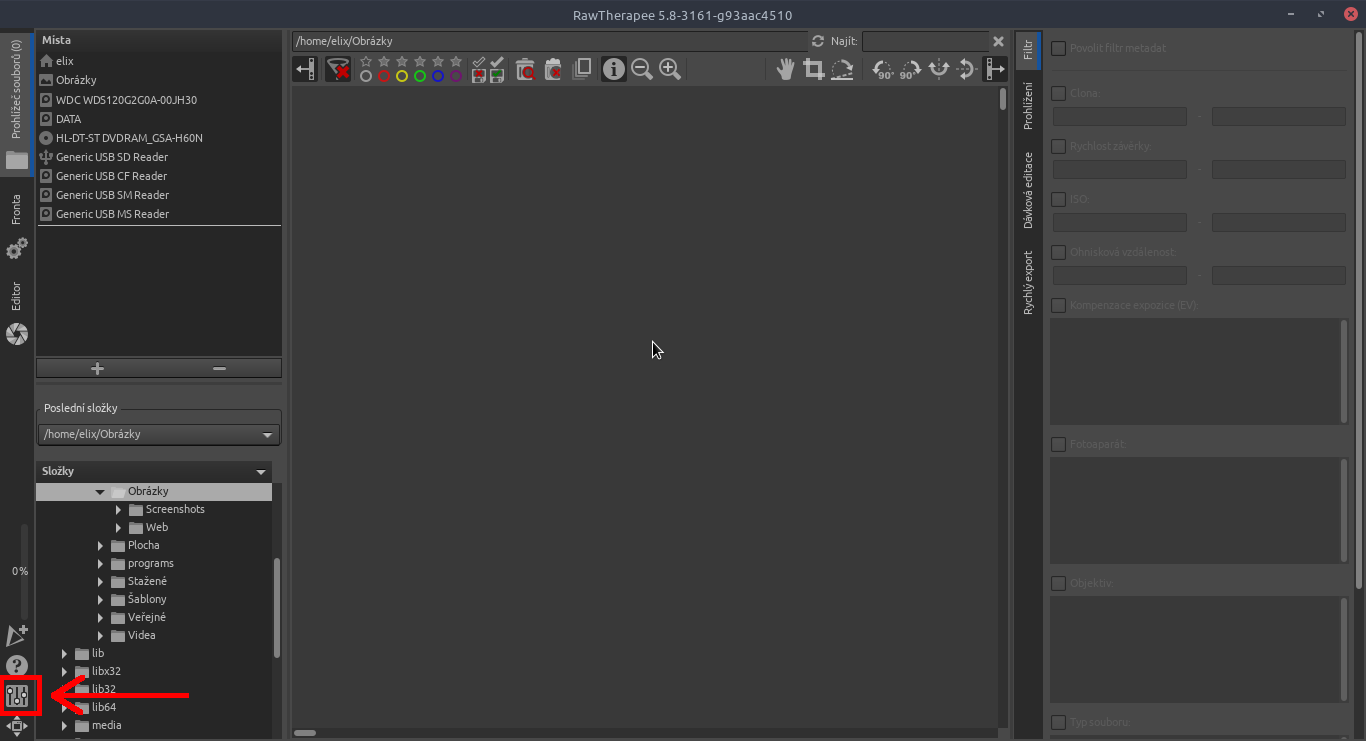Hide the left panel toolbar arrow
Image resolution: width=1366 pixels, height=741 pixels.
click(x=306, y=69)
